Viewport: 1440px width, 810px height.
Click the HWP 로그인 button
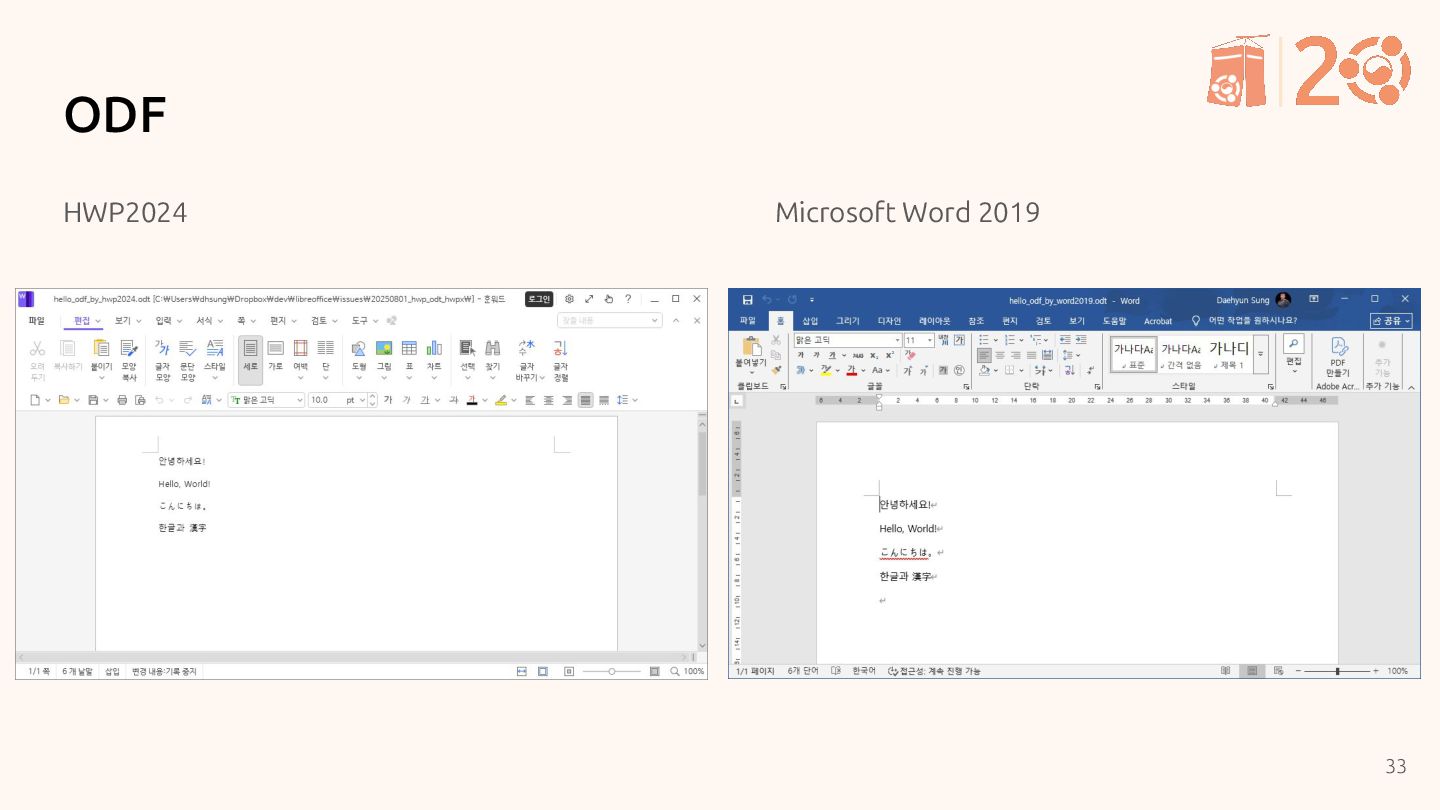click(539, 299)
